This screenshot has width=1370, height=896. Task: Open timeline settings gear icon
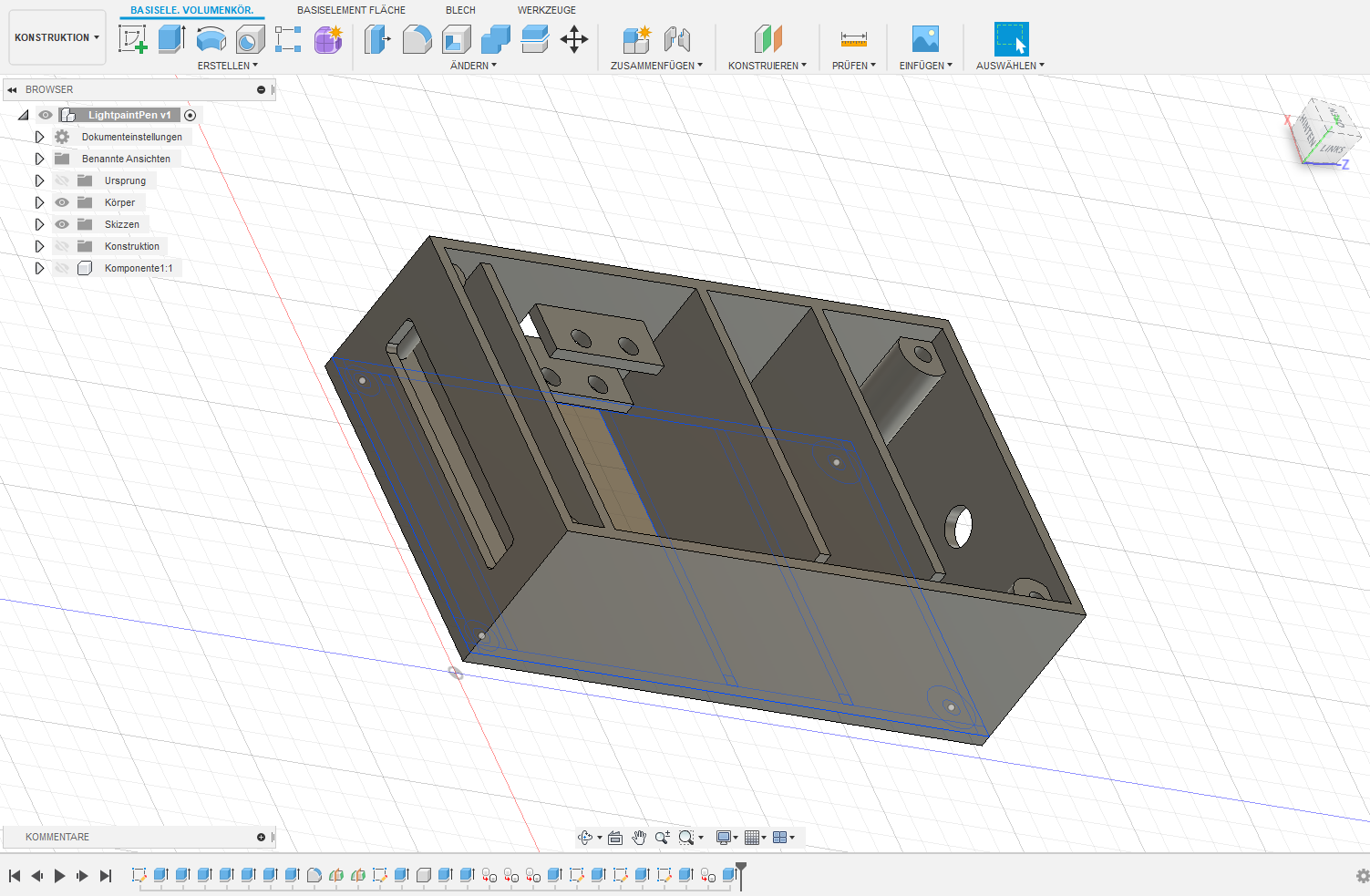pos(1362,876)
